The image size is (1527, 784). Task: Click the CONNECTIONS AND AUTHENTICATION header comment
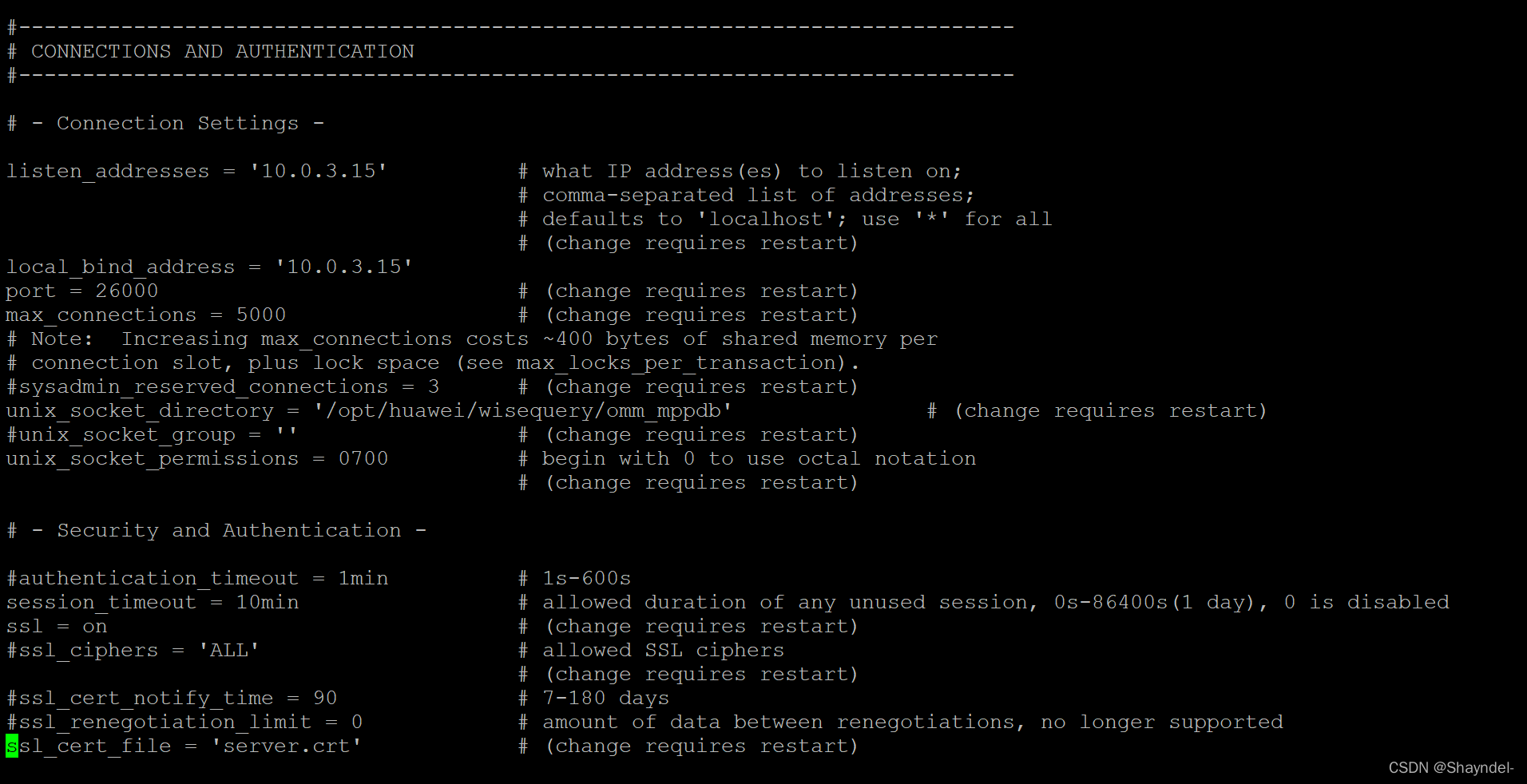click(222, 52)
